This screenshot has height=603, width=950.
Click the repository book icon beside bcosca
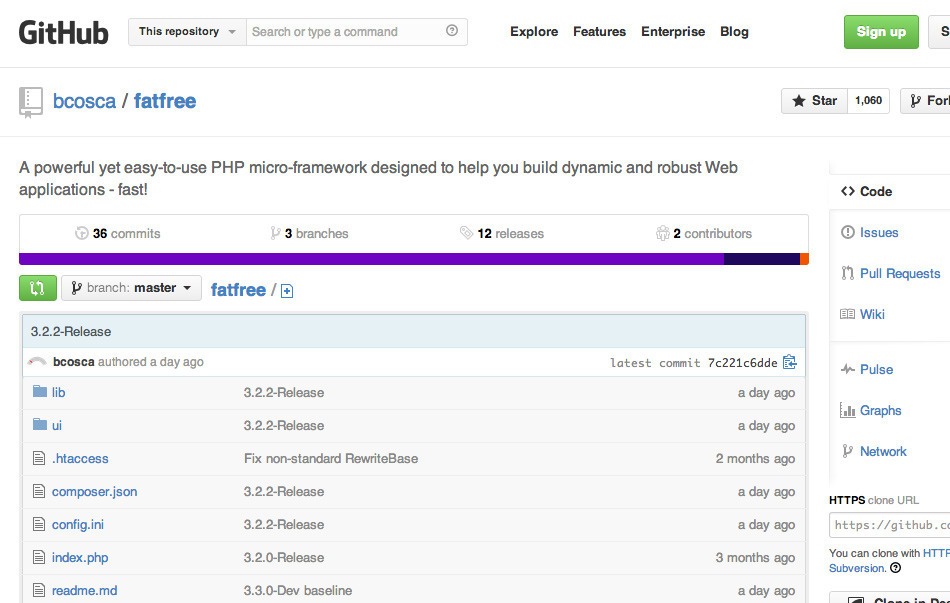(x=30, y=102)
